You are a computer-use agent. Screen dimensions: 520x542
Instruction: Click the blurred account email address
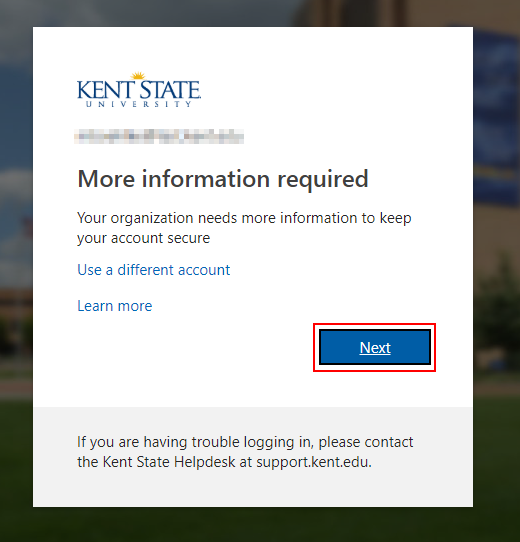(x=159, y=136)
